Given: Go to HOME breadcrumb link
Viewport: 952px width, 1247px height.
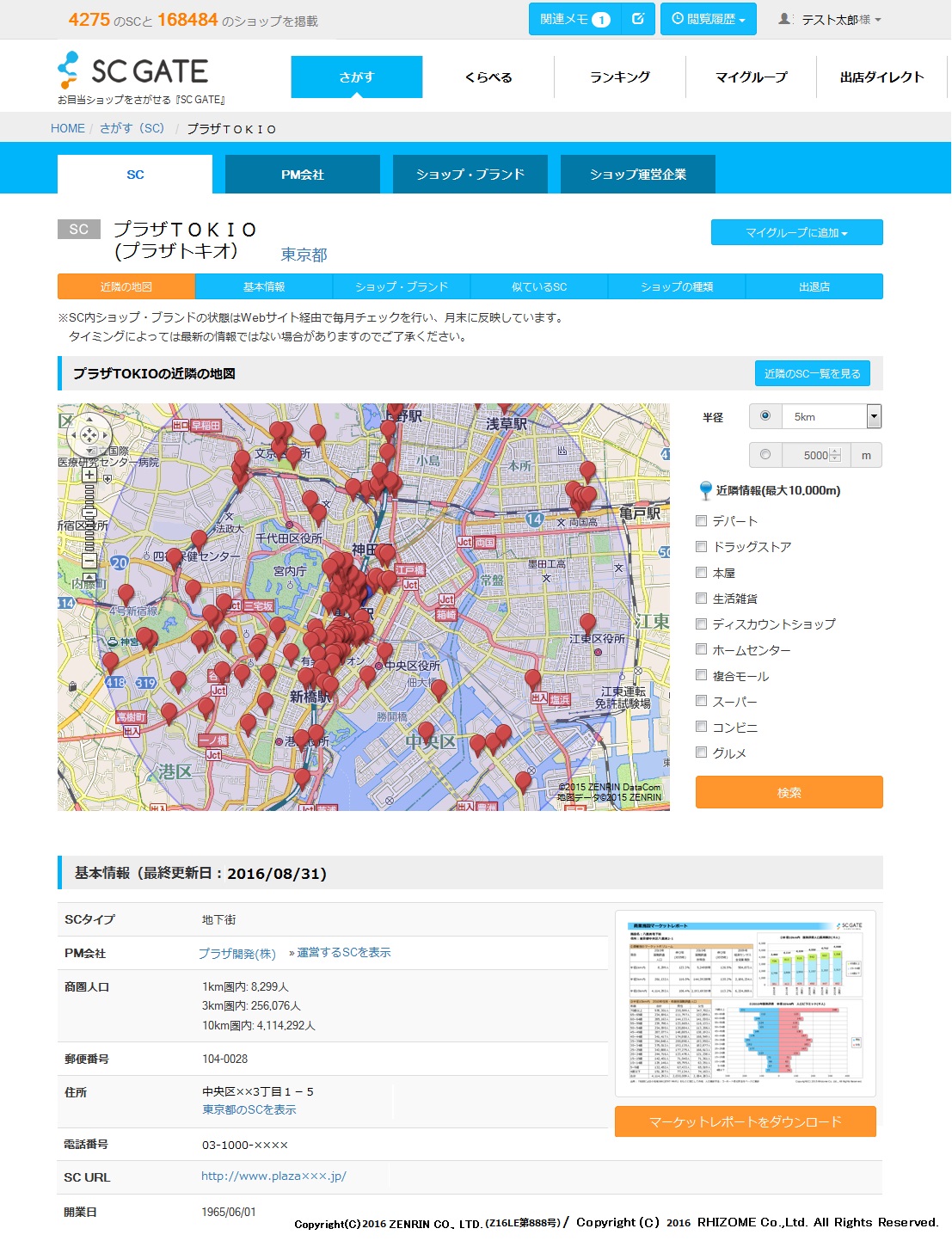Looking at the screenshot, I should [68, 128].
